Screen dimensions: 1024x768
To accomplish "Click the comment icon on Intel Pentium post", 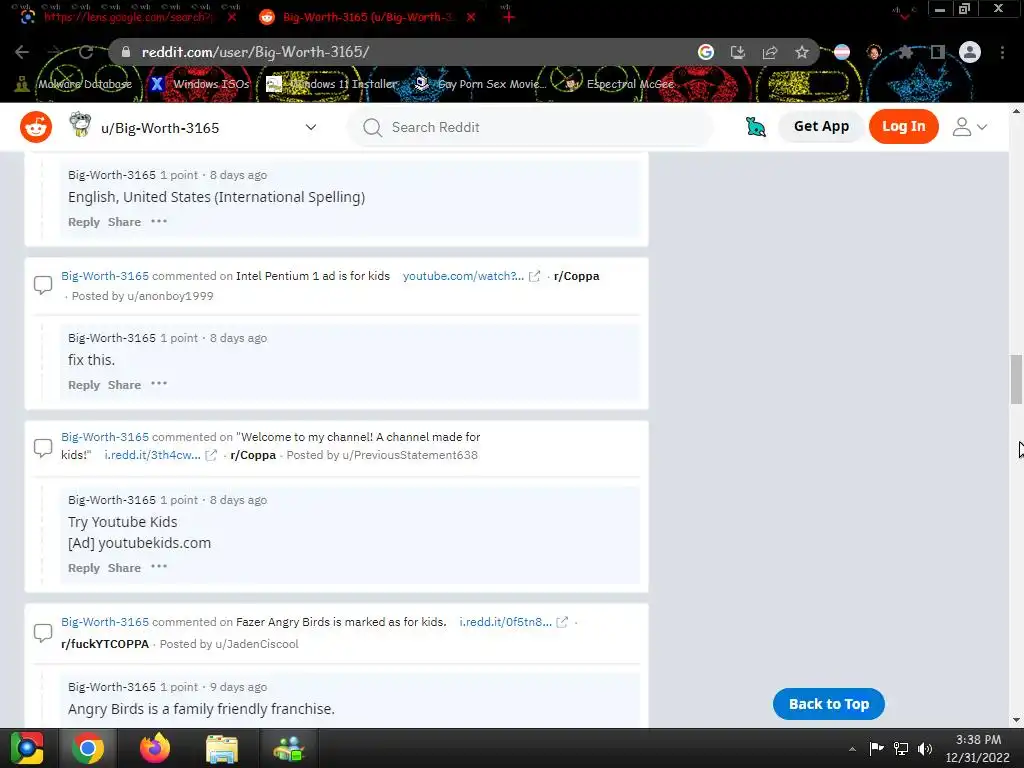I will [x=43, y=285].
